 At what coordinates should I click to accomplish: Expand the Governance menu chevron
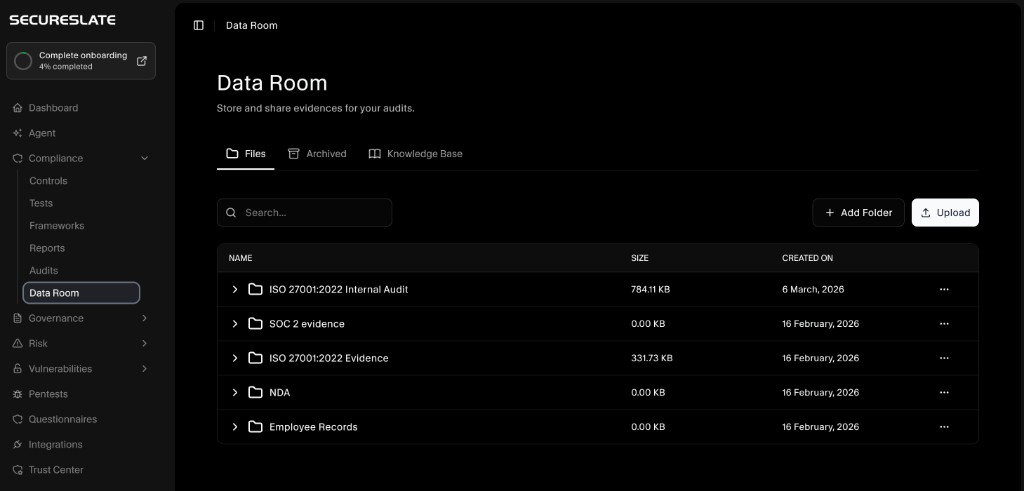pos(144,318)
